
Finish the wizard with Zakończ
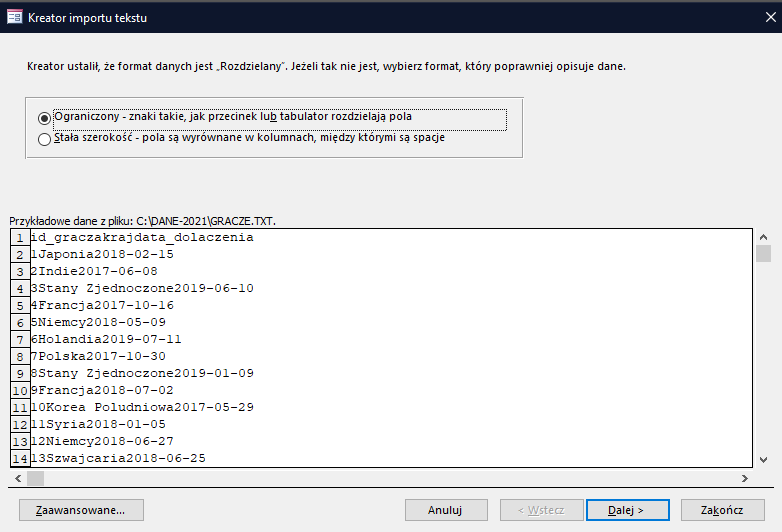click(x=723, y=510)
